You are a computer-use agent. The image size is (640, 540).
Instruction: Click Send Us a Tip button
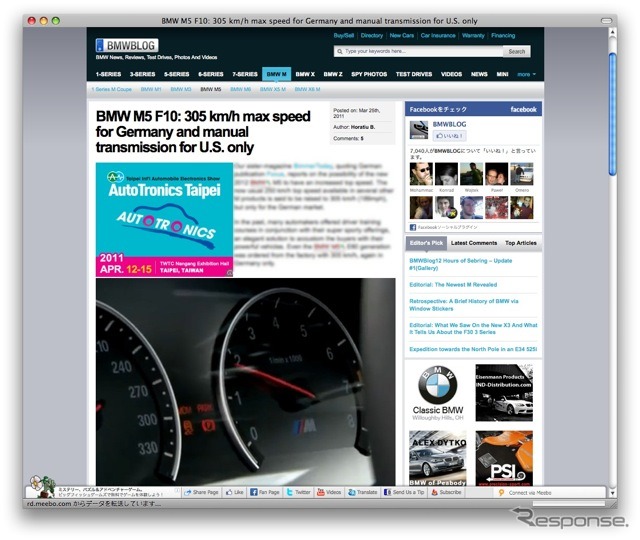(404, 492)
